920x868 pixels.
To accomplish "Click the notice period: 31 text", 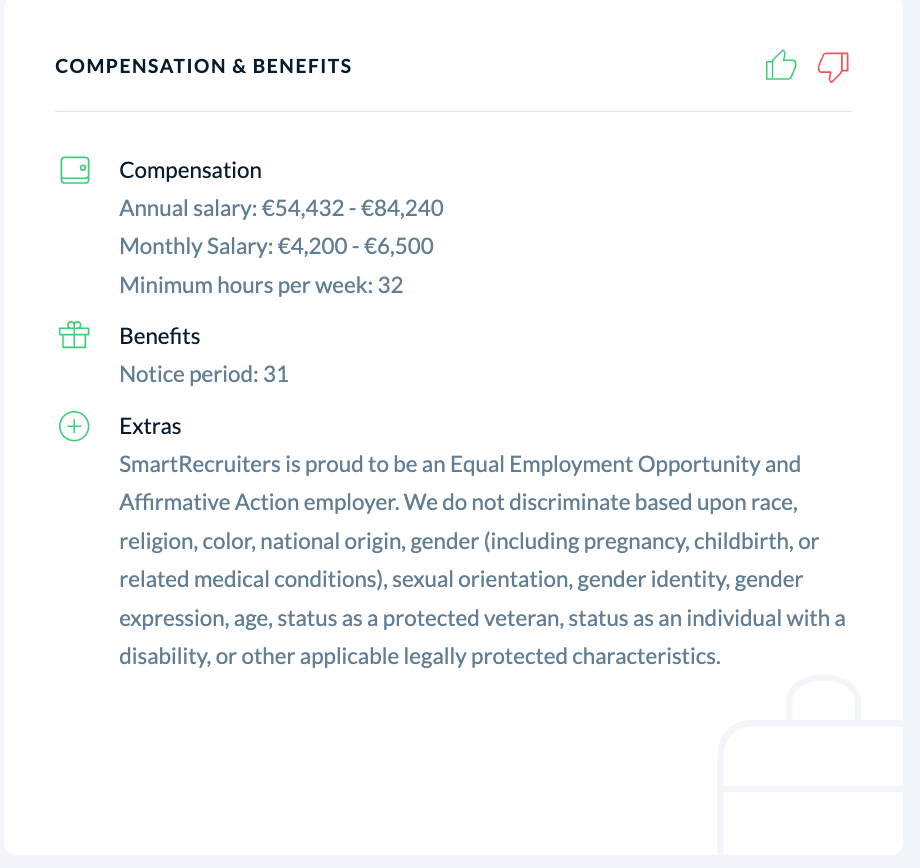I will coord(204,374).
